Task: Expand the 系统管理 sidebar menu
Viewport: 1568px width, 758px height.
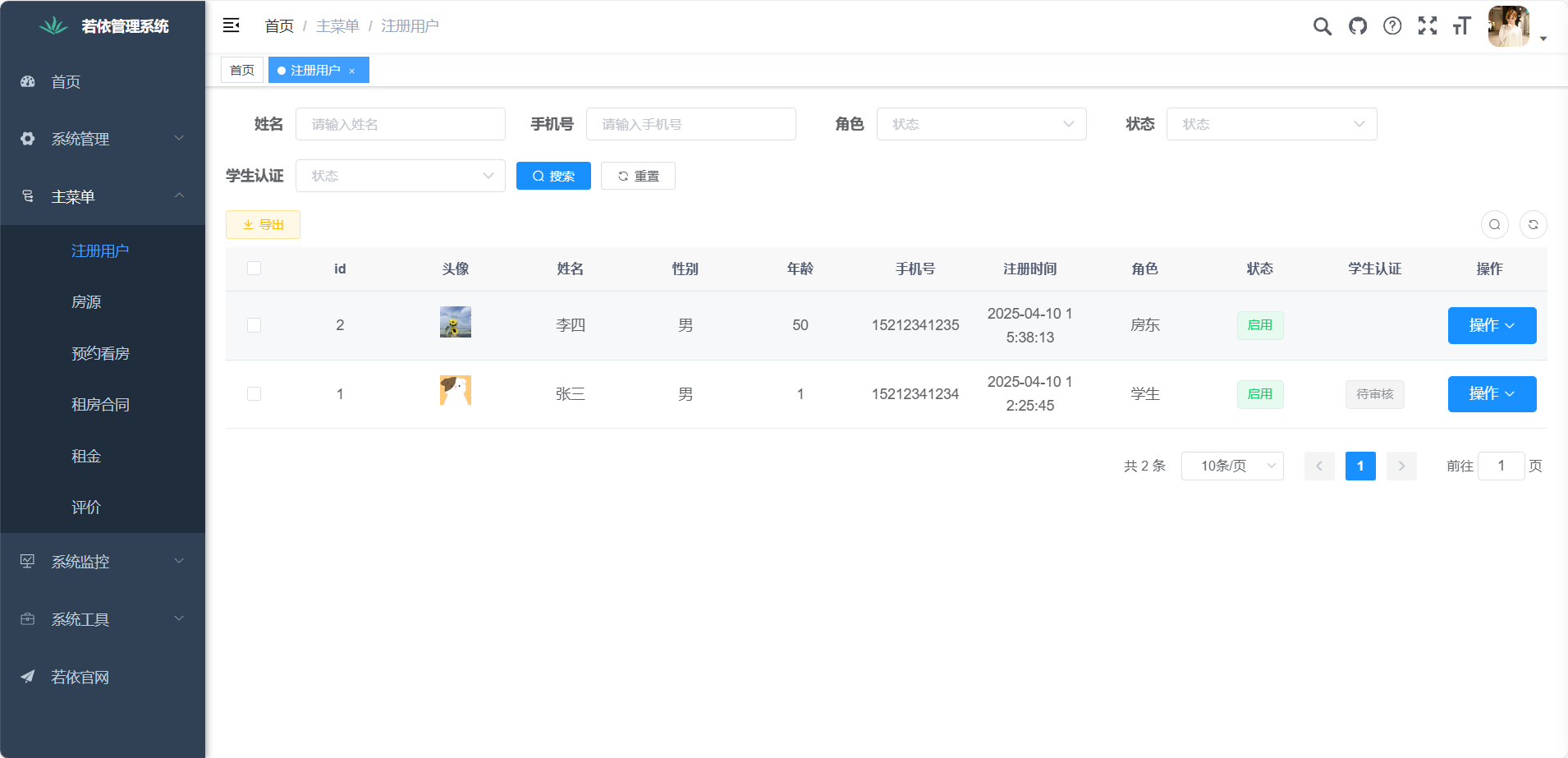Action: tap(103, 139)
